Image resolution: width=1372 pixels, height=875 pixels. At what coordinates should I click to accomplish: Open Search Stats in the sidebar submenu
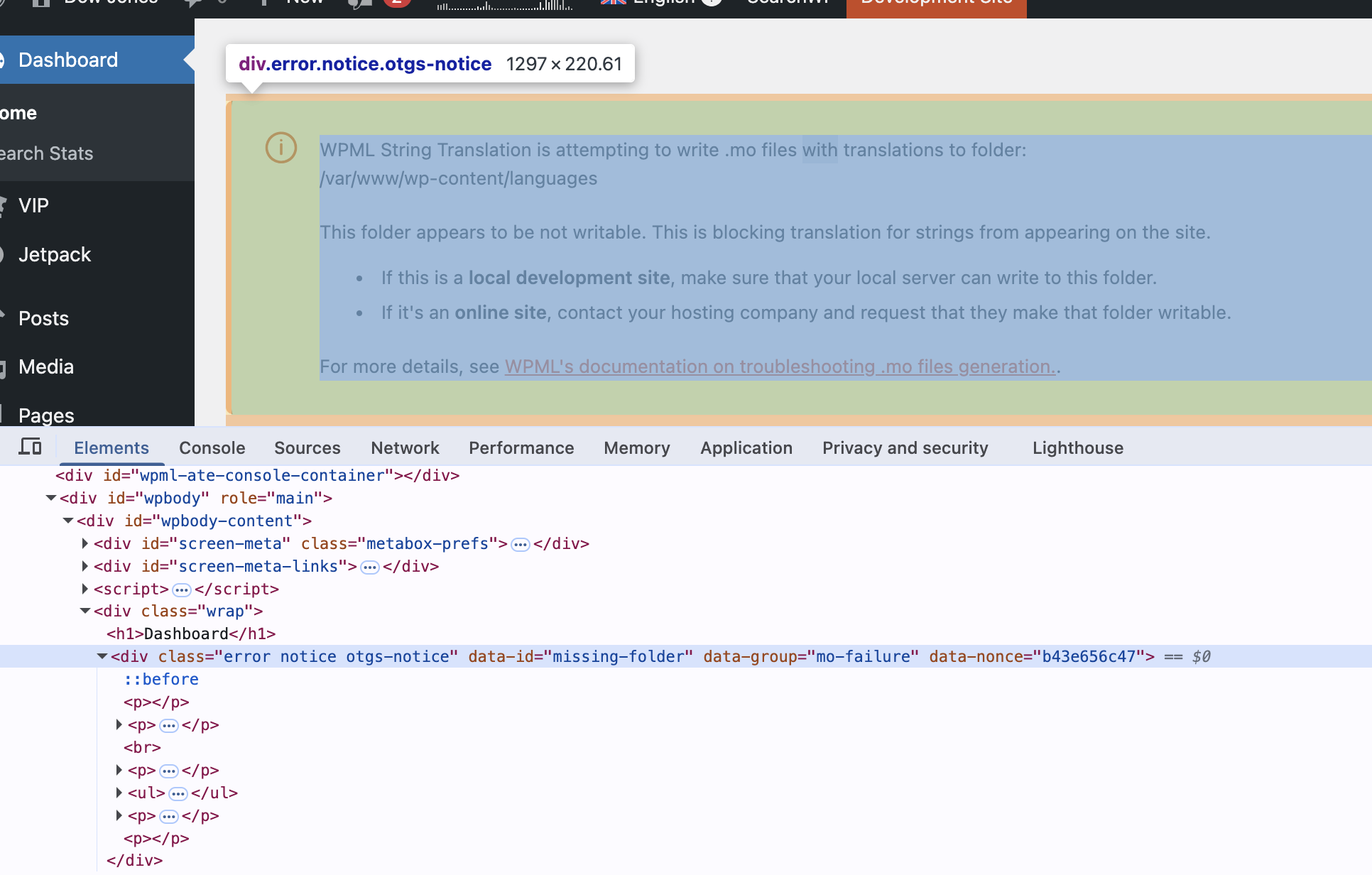(46, 153)
